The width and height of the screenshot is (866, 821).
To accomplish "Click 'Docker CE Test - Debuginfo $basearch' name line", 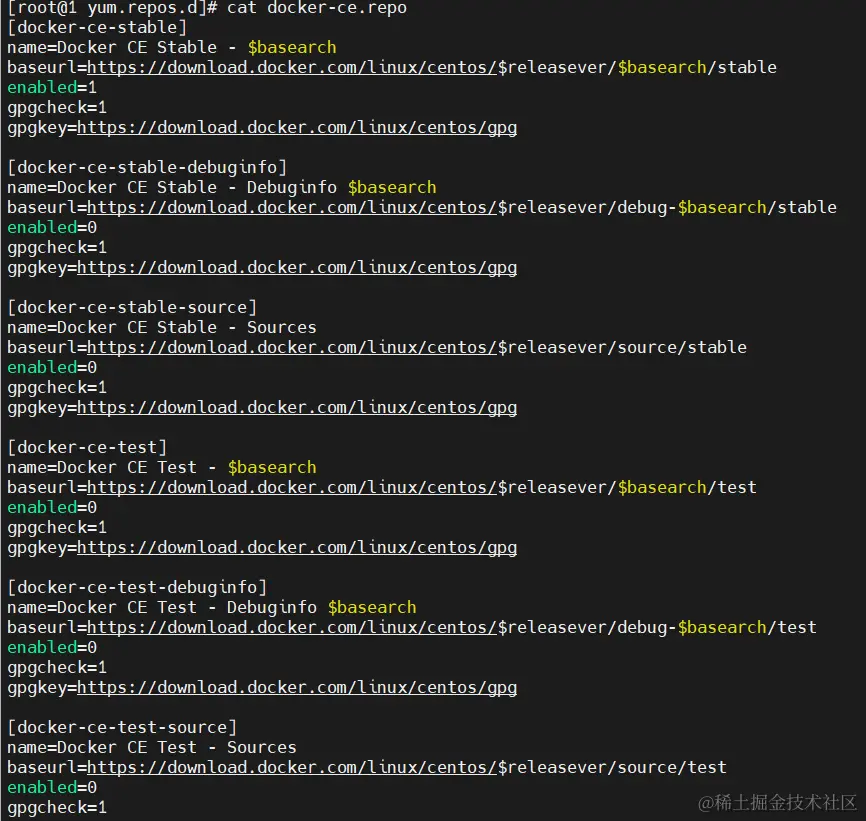I will point(212,608).
